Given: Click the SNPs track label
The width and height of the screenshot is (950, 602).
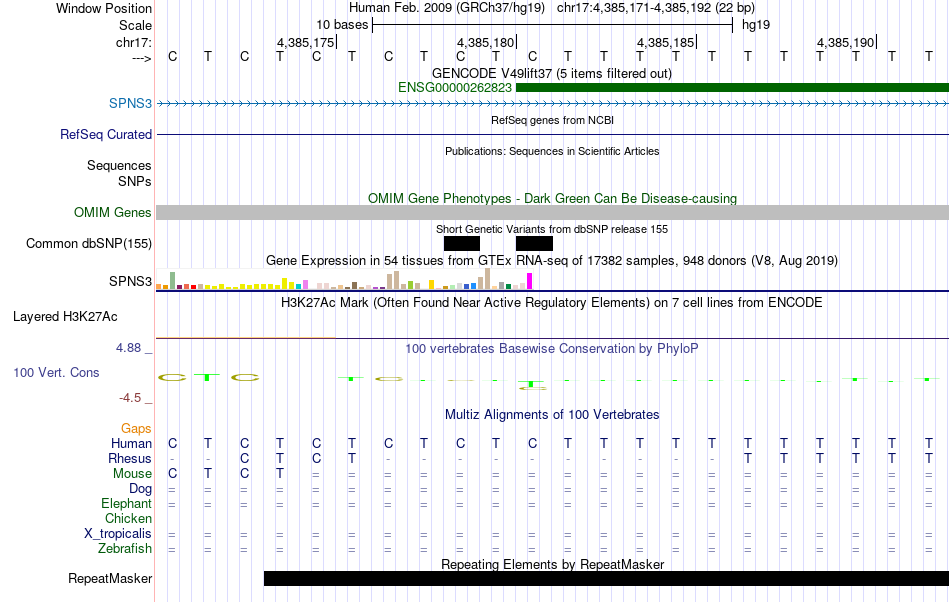Looking at the screenshot, I should (x=135, y=182).
